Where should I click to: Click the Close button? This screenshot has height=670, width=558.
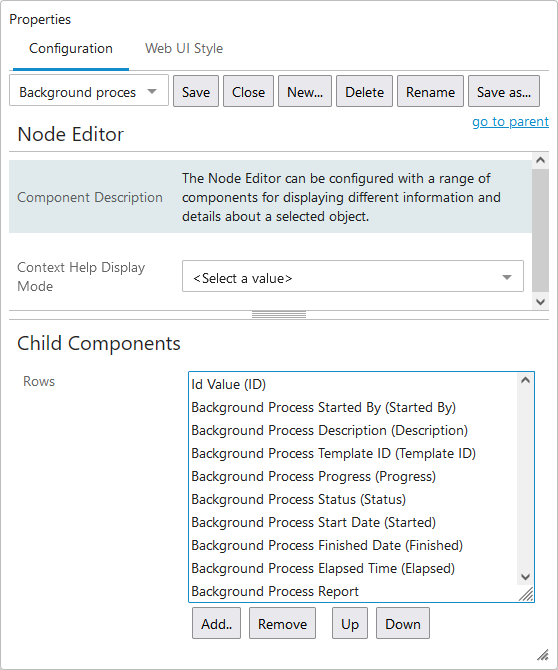(248, 91)
